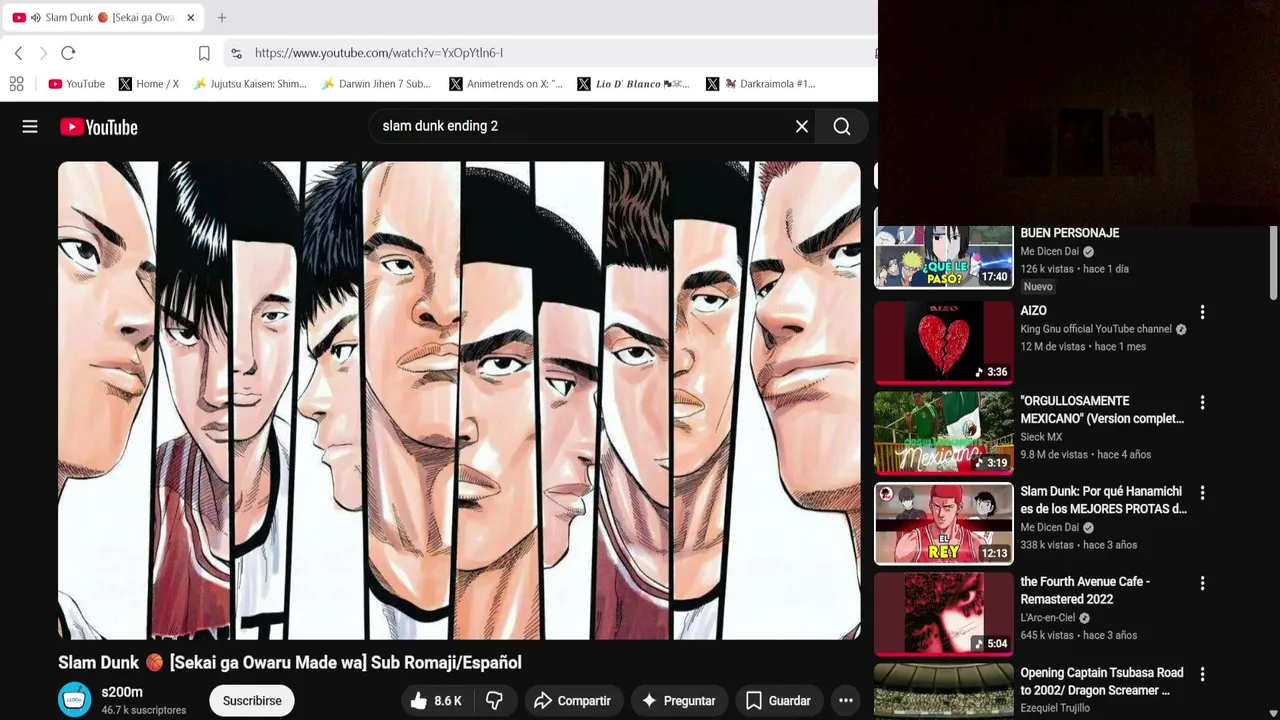Click the video player area
The height and width of the screenshot is (720, 1280).
click(459, 400)
